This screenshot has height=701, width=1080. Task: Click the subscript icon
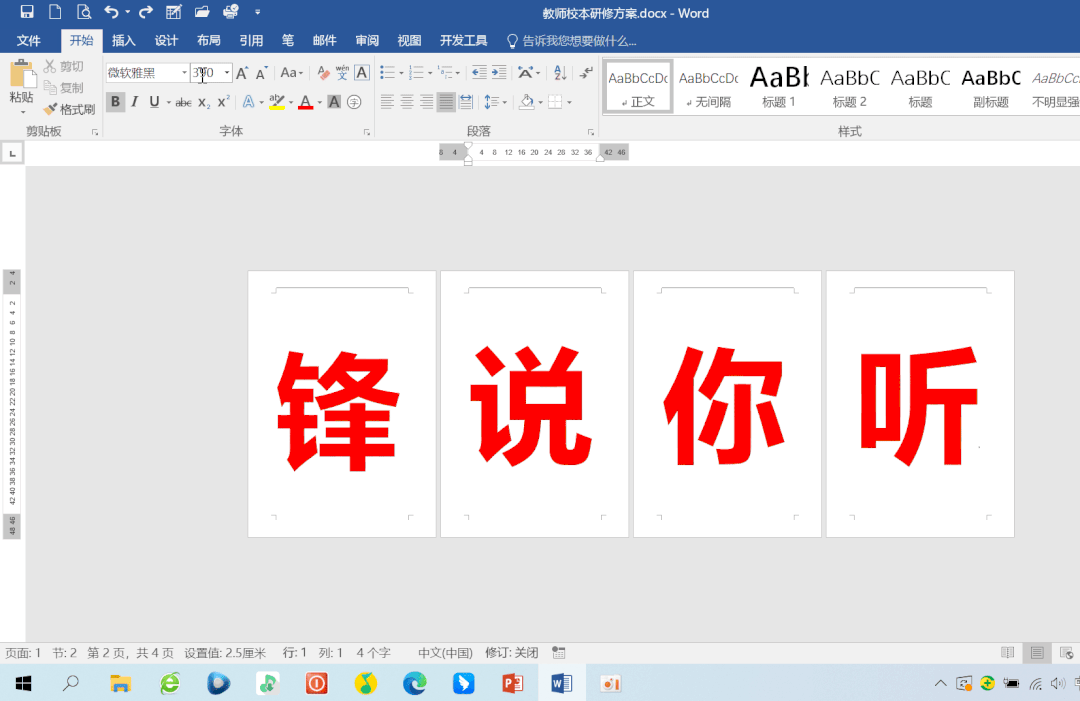coord(203,102)
